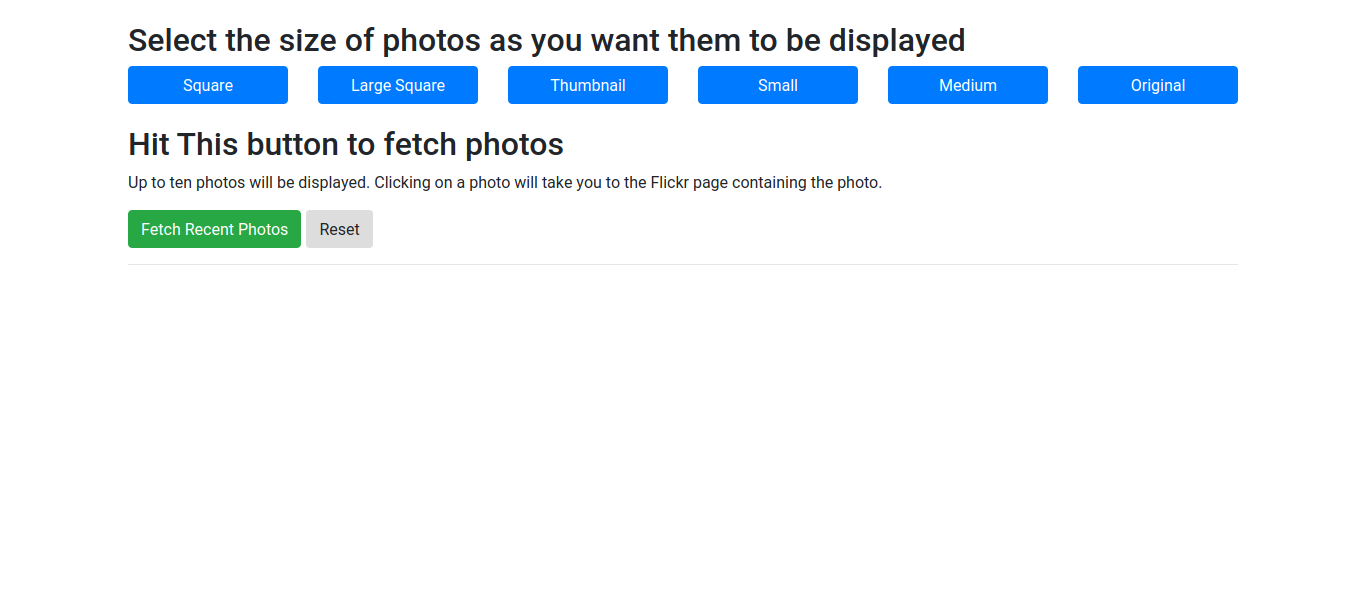The width and height of the screenshot is (1366, 599).
Task: Click the empty photo results area
Action: pos(683,430)
